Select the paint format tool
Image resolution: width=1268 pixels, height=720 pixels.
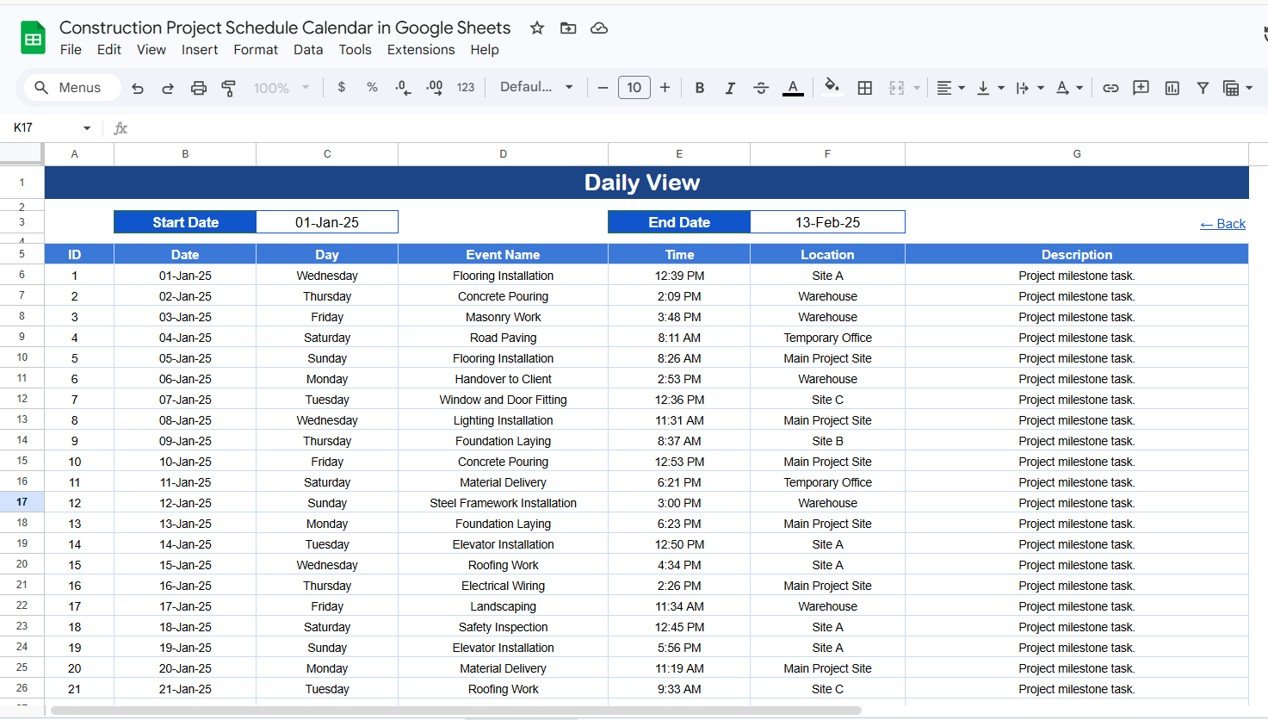[x=228, y=88]
